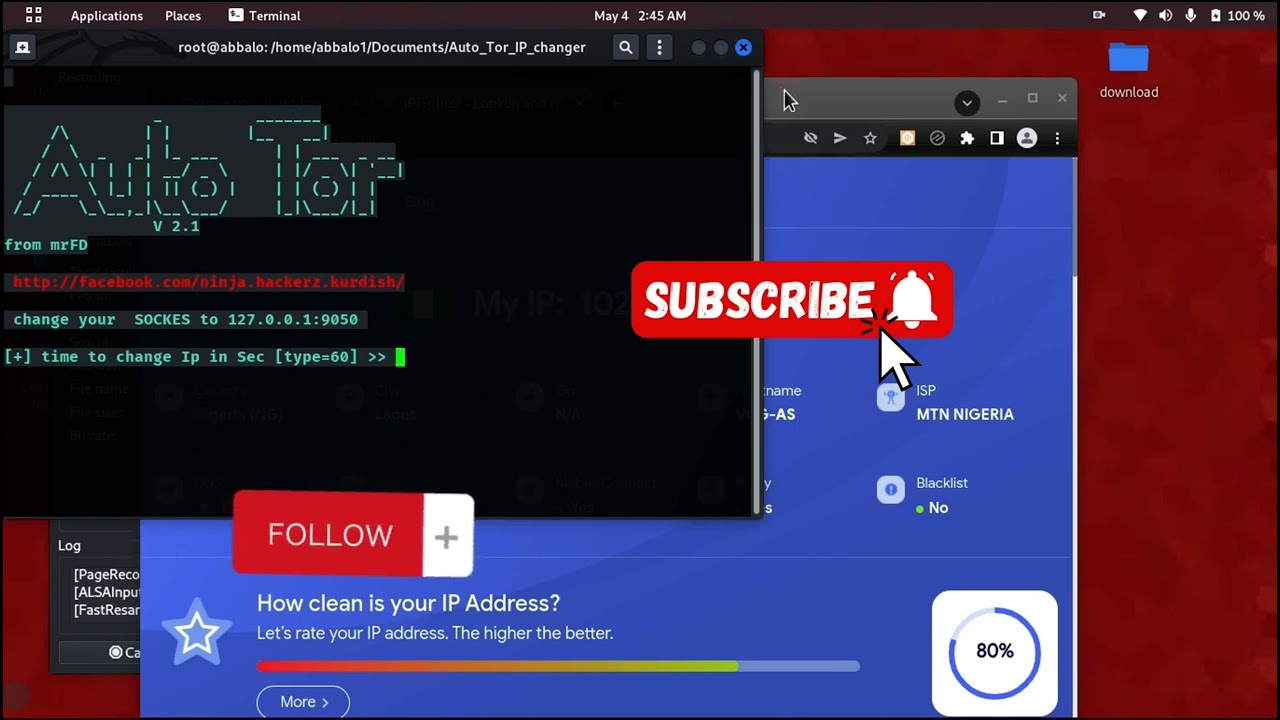
Task: Open search in the terminal window
Action: pyautogui.click(x=626, y=47)
